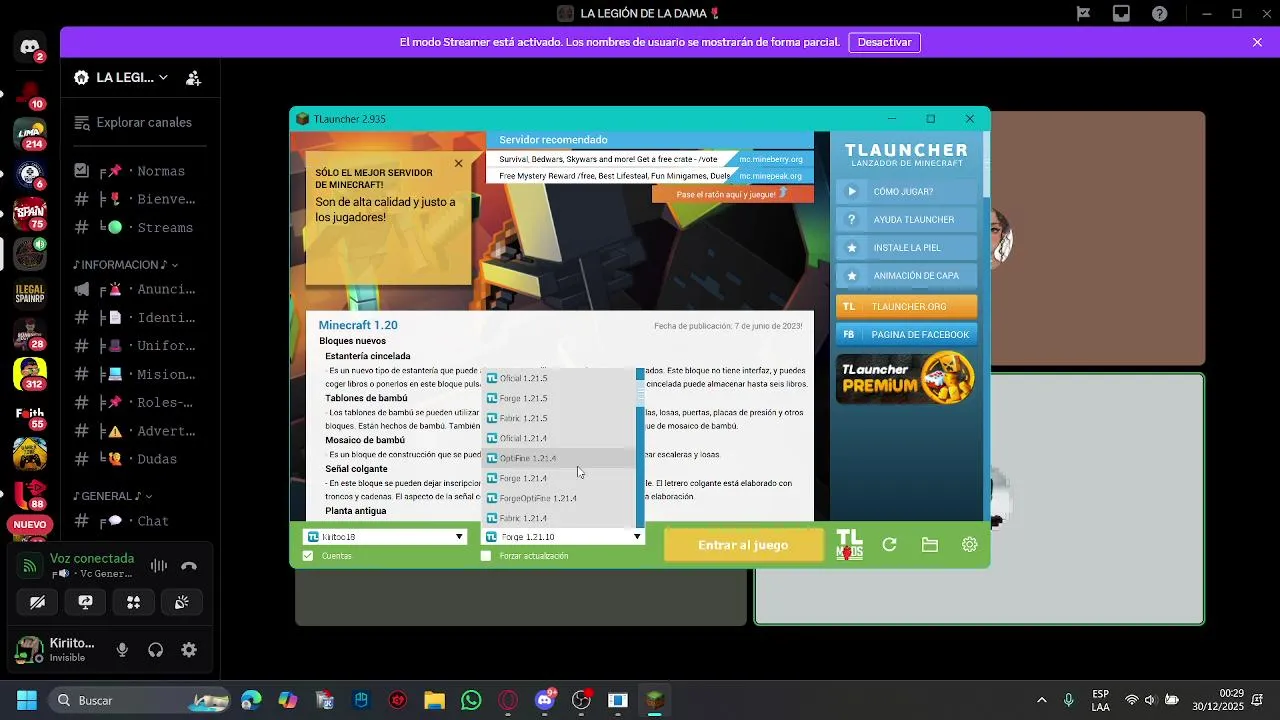Collapse the INFORMACION category
Viewport: 1280px width, 720px height.
126,265
